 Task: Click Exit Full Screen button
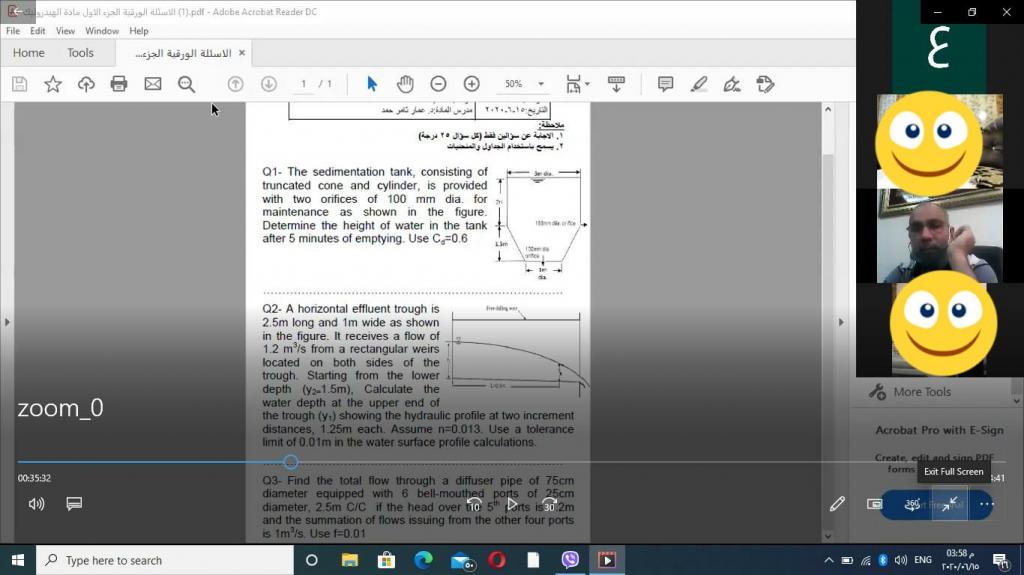952,503
